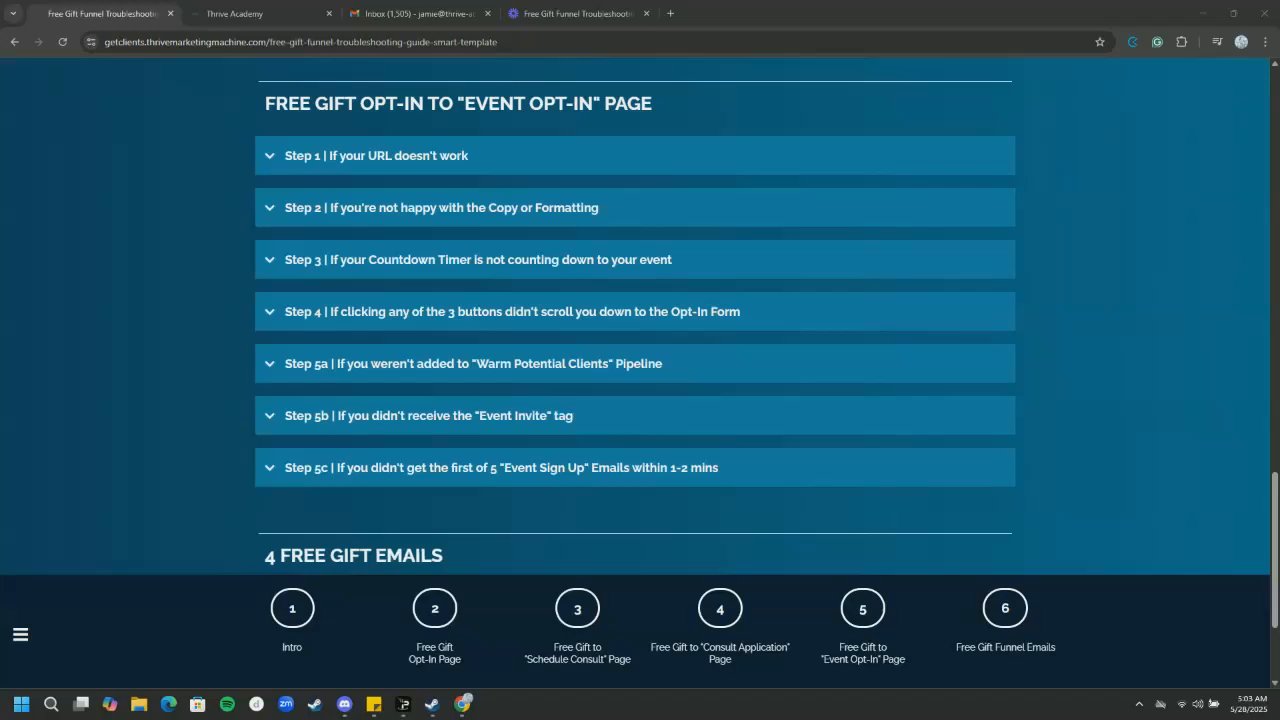The width and height of the screenshot is (1280, 720).
Task: Bookmark this page with the star icon
Action: click(x=1100, y=42)
